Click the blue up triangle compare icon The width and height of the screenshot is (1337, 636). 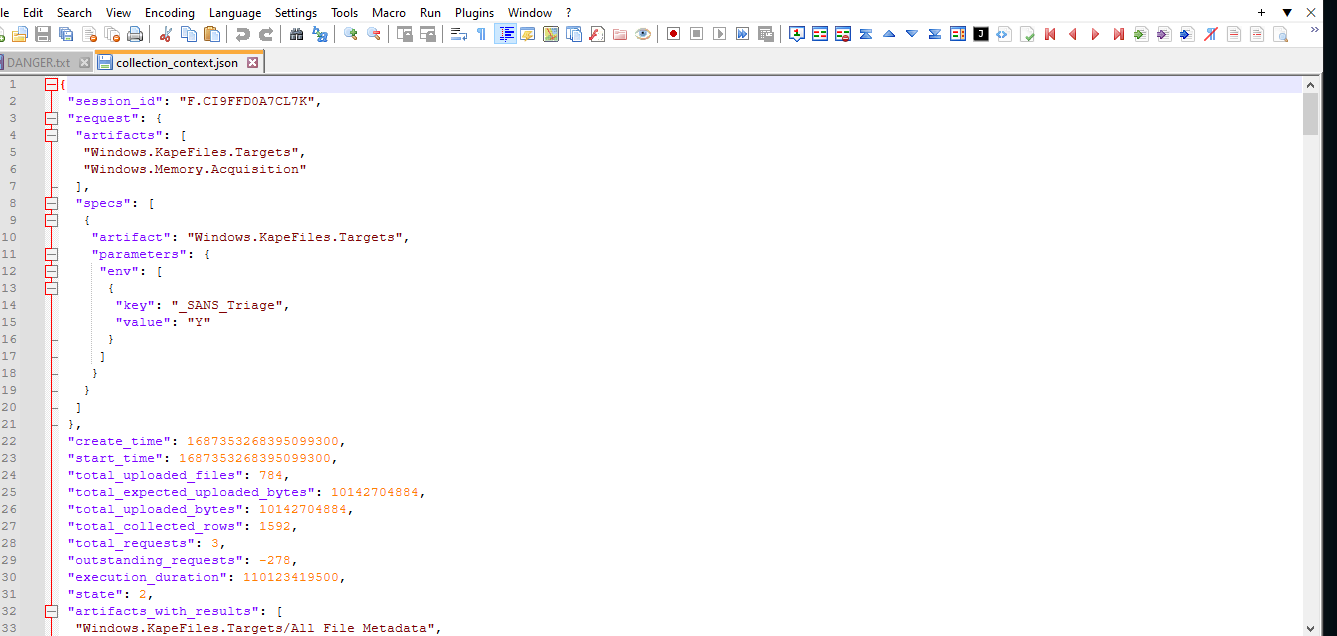point(889,34)
